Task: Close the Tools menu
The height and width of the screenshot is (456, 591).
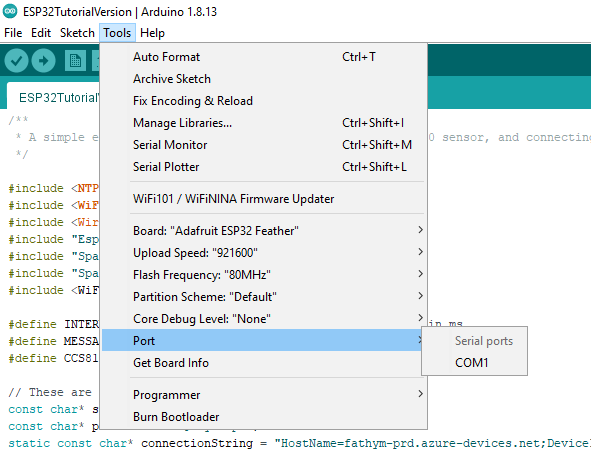Action: tap(117, 33)
